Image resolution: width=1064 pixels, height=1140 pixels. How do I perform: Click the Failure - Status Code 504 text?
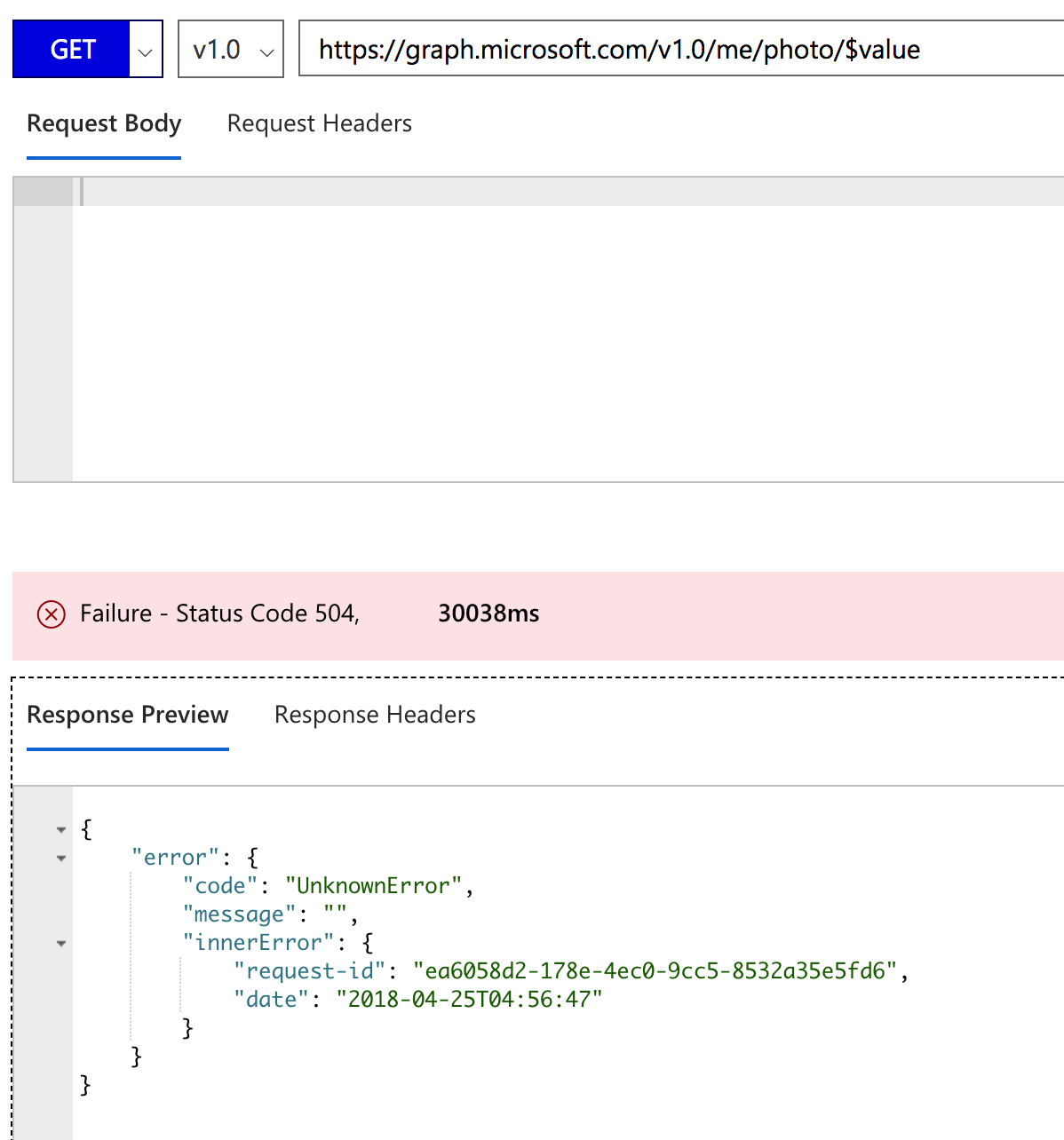pos(219,614)
